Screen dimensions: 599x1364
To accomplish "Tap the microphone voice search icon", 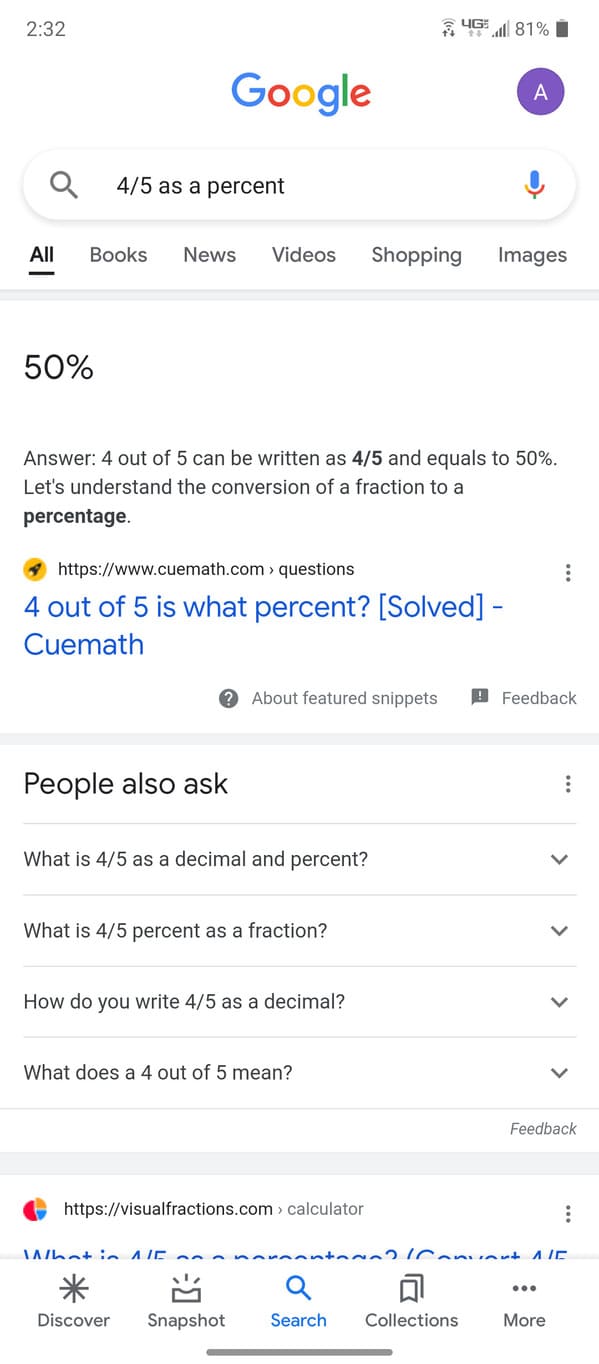I will coord(535,185).
